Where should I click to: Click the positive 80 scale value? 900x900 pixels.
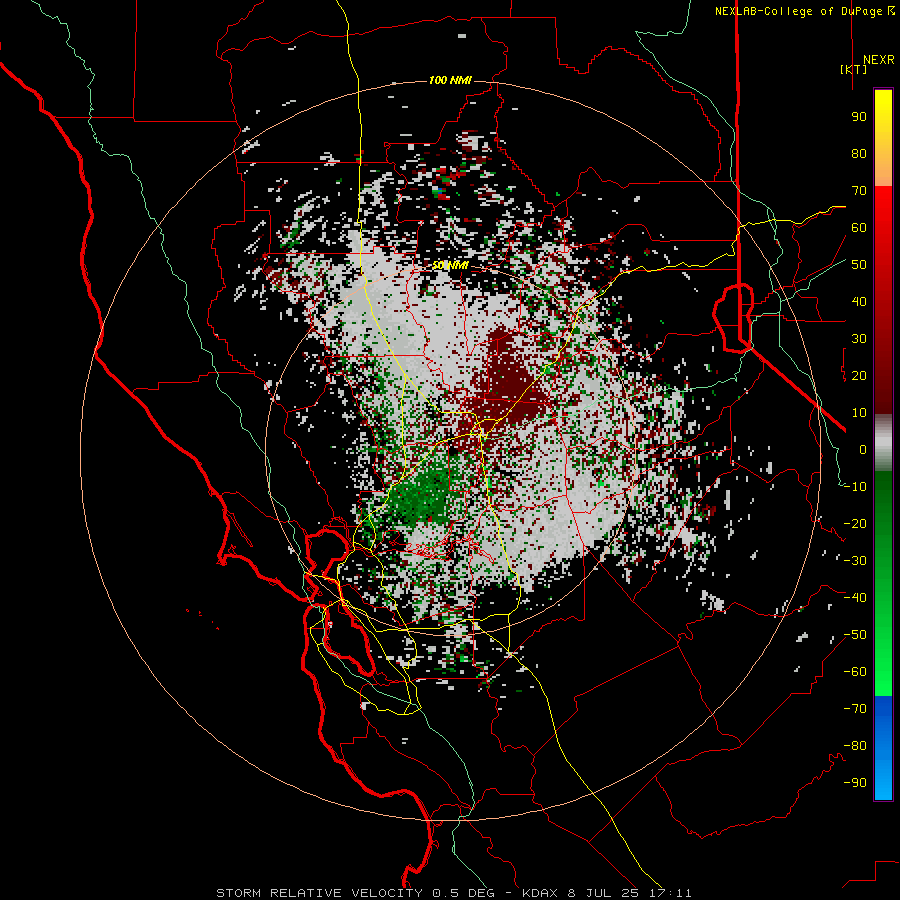point(859,153)
